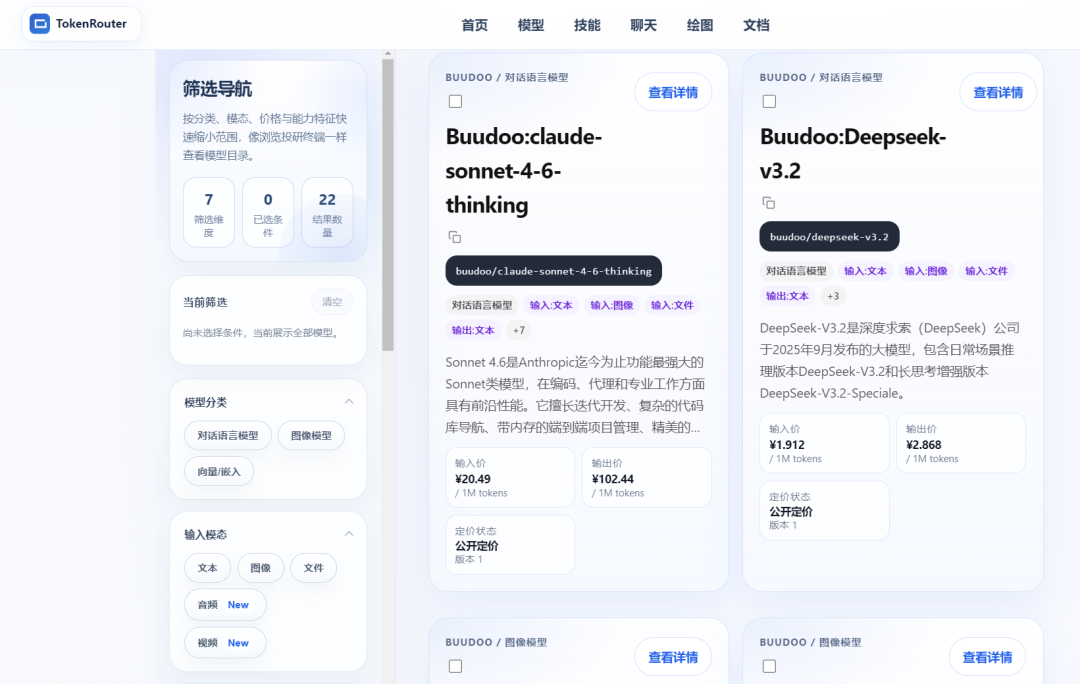
Task: Click 输入:文本 tag on claude-sonnet card
Action: (x=551, y=305)
